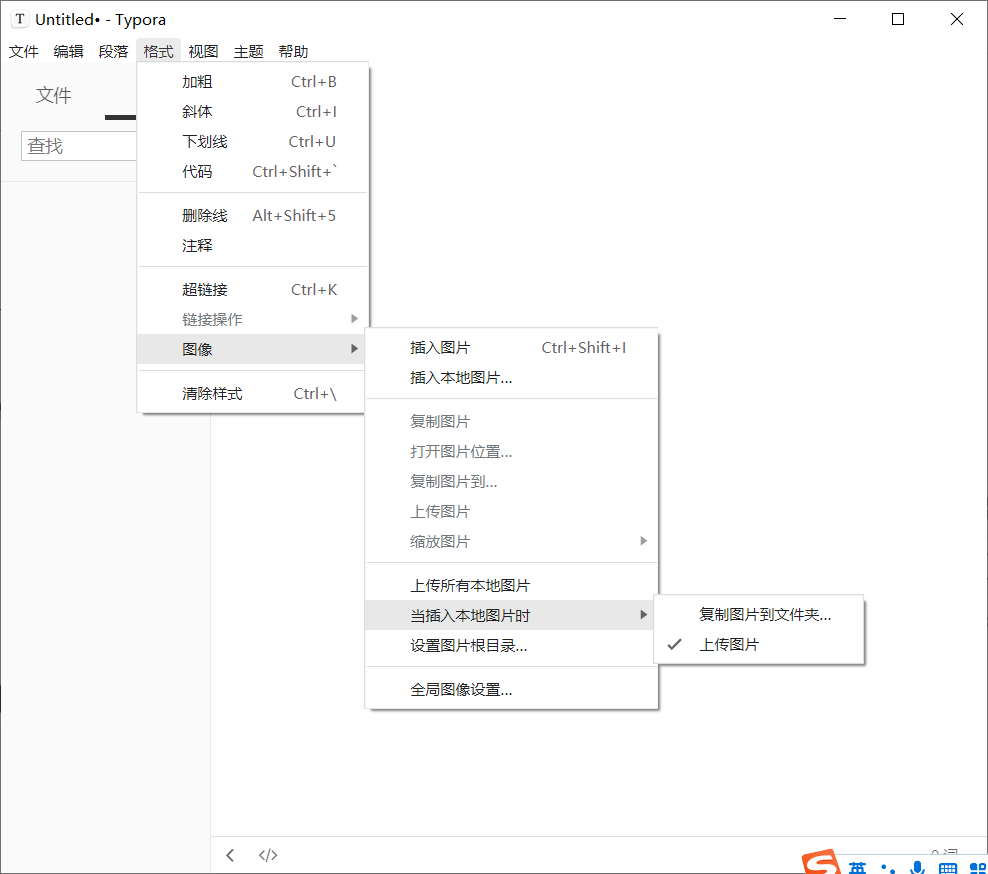The height and width of the screenshot is (874, 988).
Task: Open the 视图 menu
Action: click(203, 51)
